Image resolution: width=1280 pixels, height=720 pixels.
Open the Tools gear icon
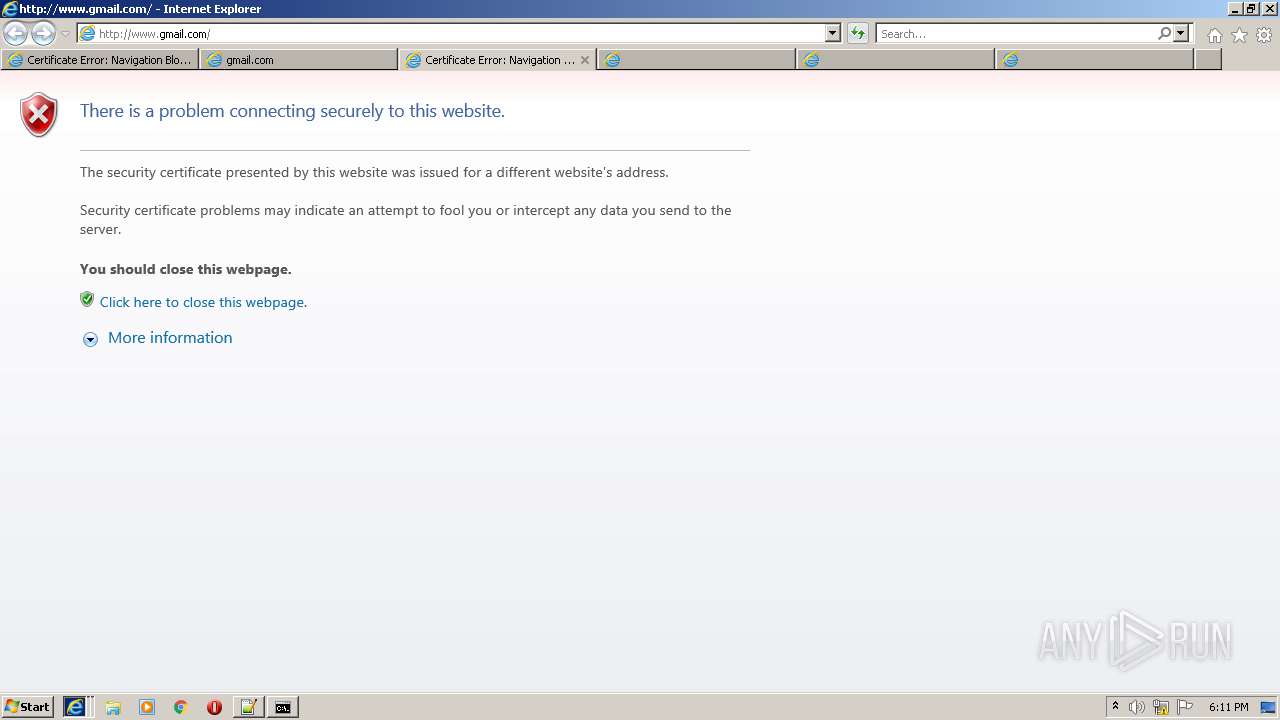click(x=1264, y=35)
